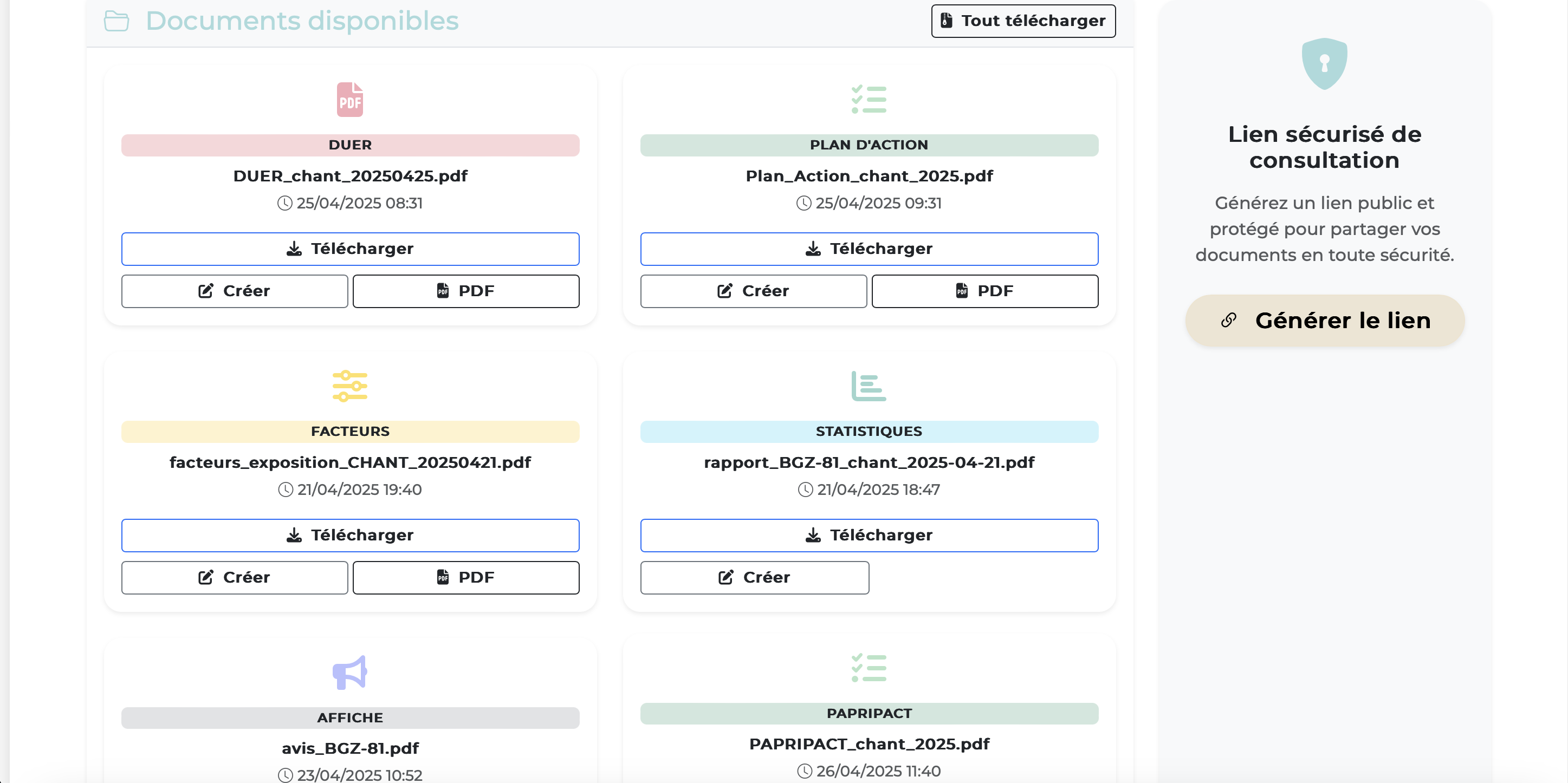
Task: Click the clock icon next to 21/04/2025 18:47
Action: (805, 490)
